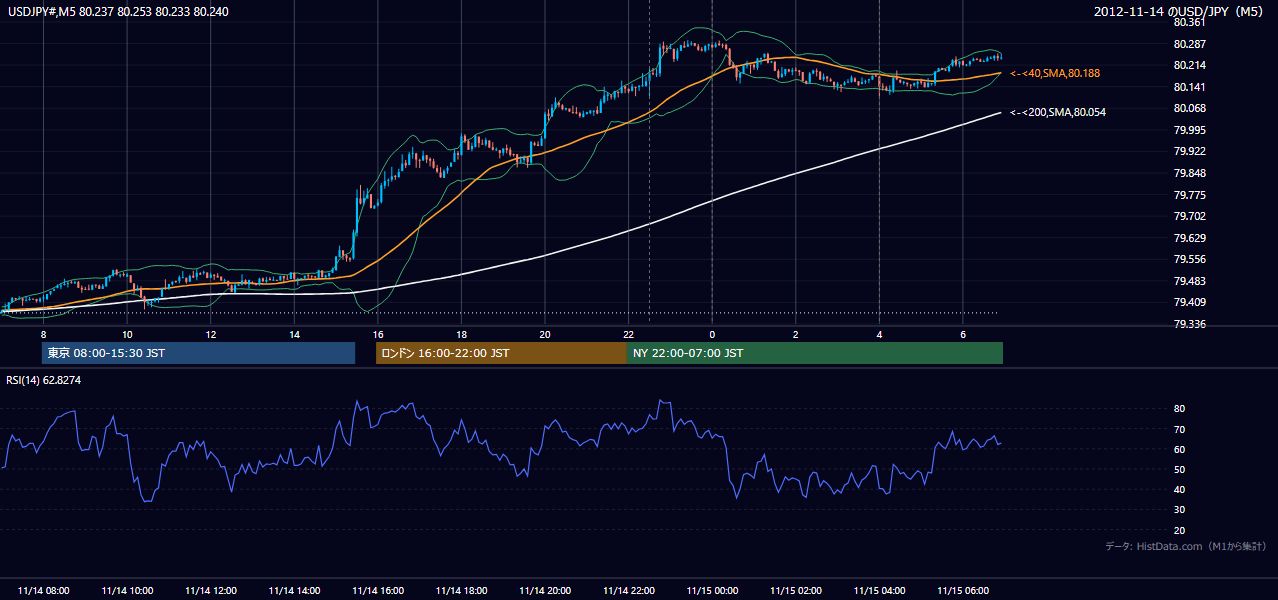Click the 11/14 08:00 bottom time label
The width and height of the screenshot is (1278, 600).
pos(44,591)
